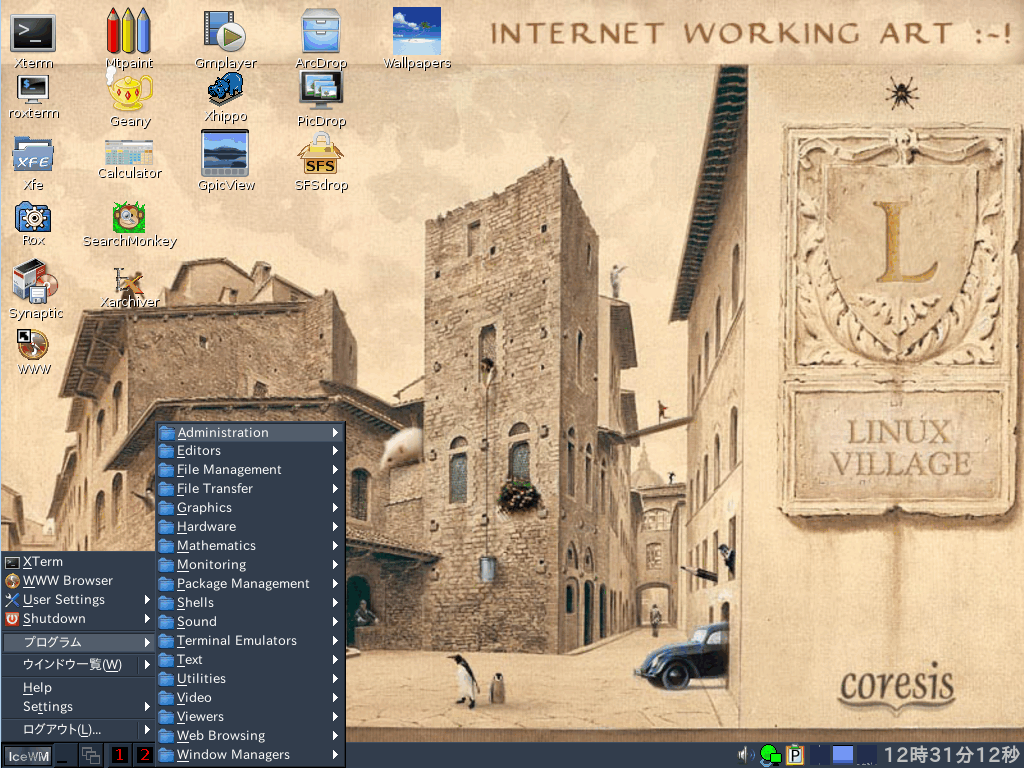Expand the Administration category

click(250, 432)
